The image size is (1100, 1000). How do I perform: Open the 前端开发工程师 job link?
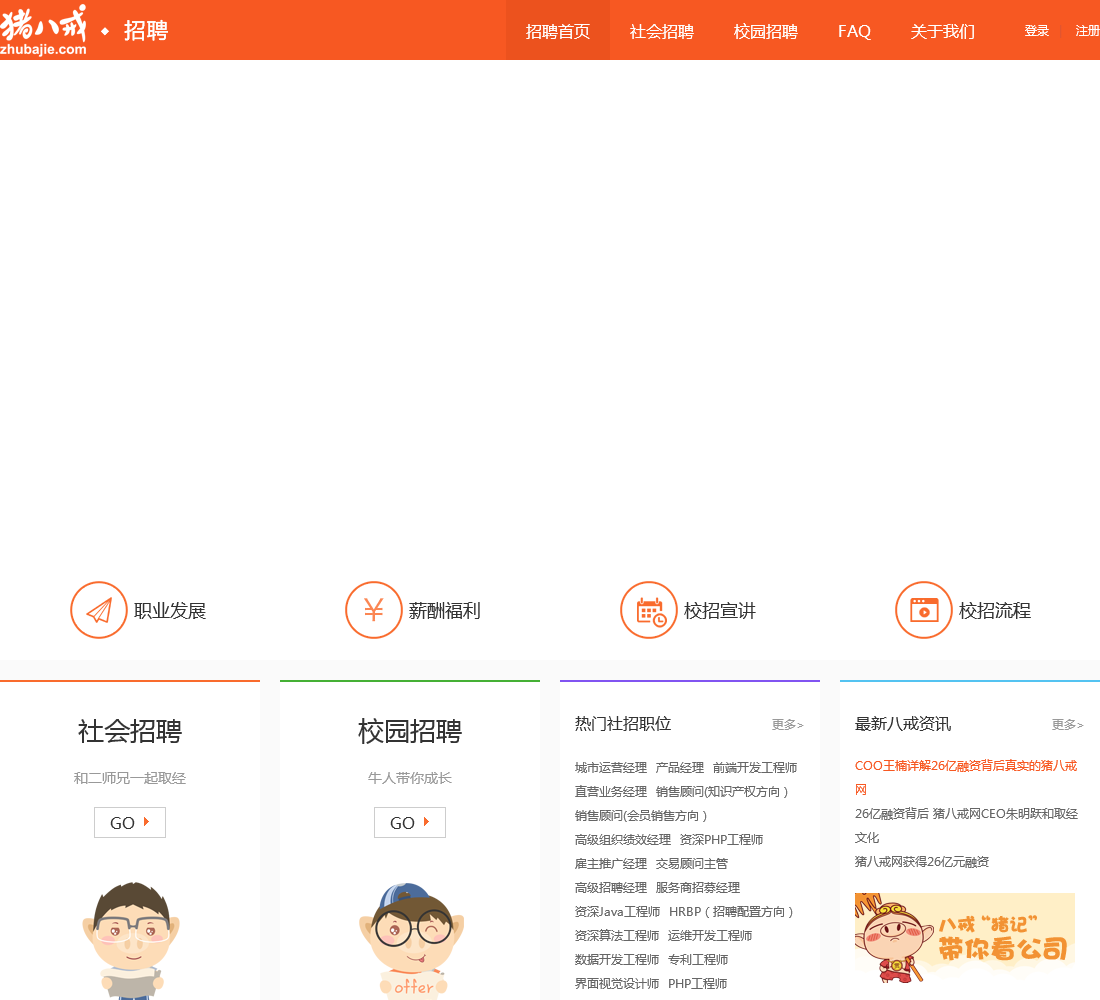pos(755,768)
